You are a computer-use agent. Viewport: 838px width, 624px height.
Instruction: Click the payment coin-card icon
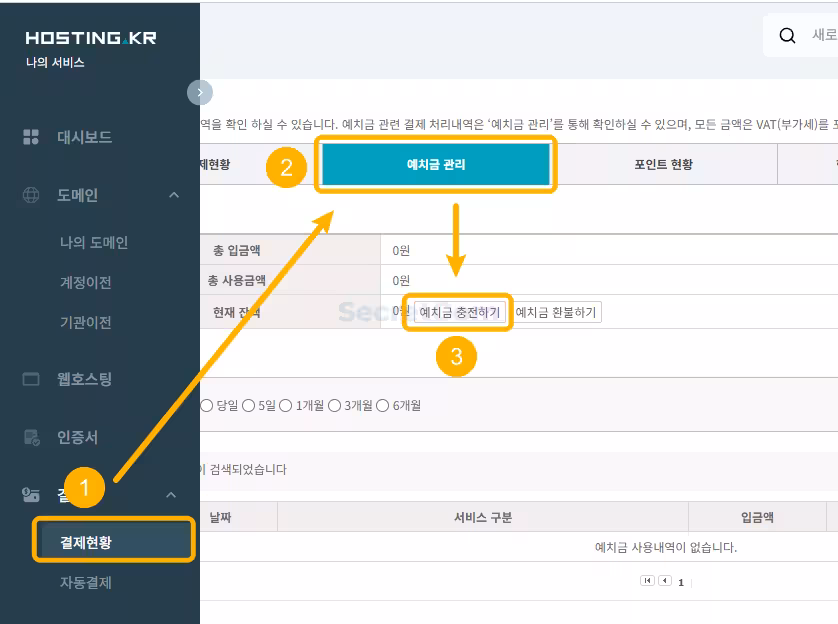pos(30,495)
